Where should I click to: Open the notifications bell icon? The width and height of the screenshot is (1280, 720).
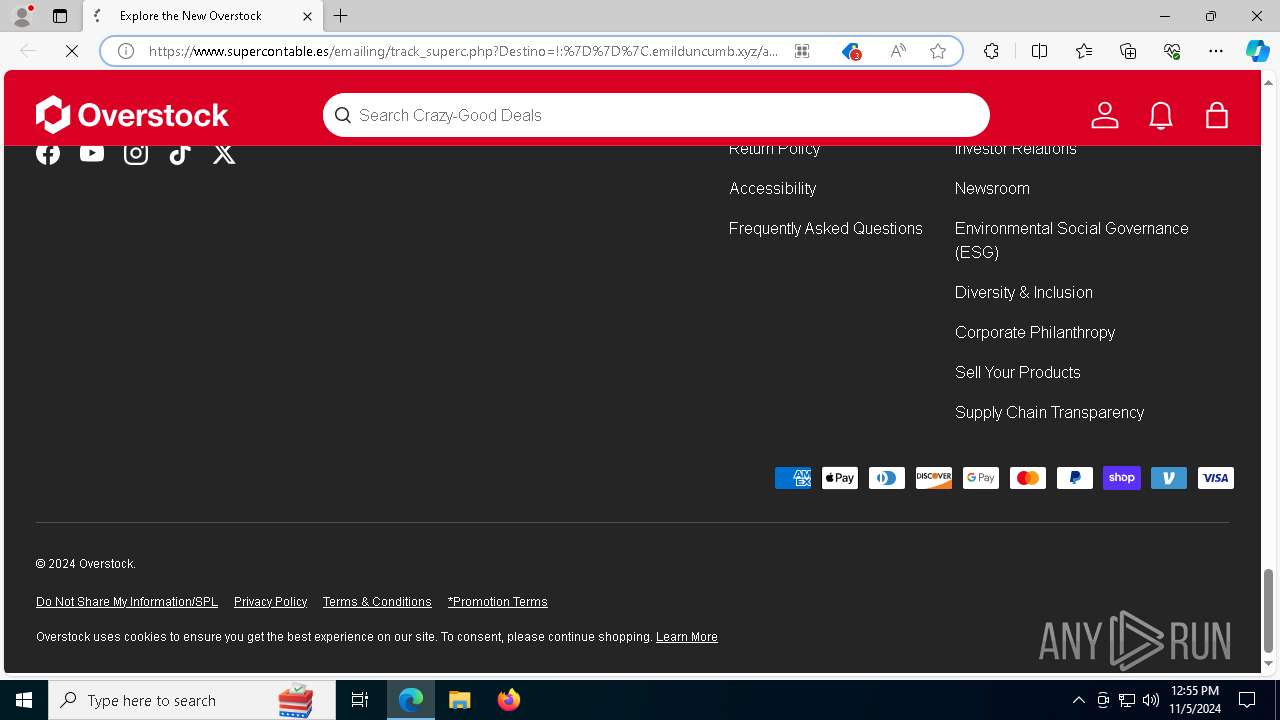pyautogui.click(x=1161, y=115)
